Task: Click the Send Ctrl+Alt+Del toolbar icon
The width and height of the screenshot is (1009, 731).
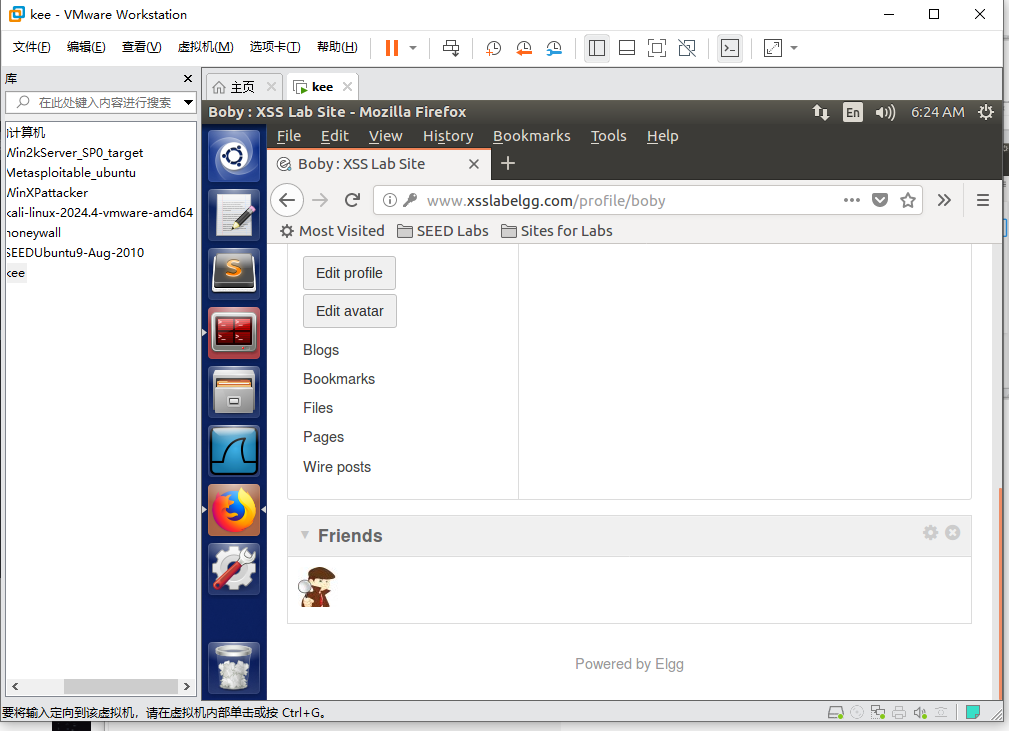Action: (451, 48)
